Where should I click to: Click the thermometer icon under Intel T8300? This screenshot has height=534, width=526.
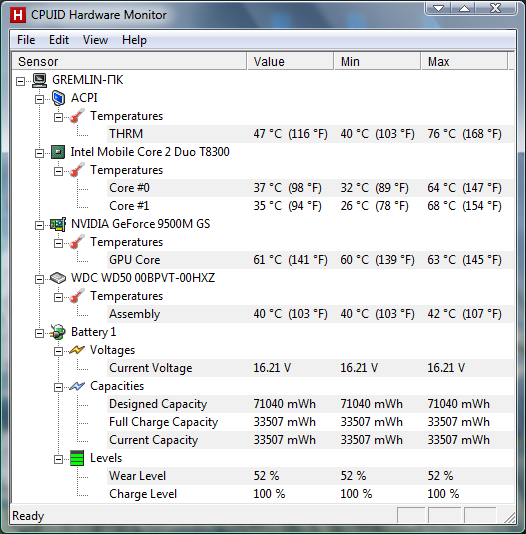[77, 170]
